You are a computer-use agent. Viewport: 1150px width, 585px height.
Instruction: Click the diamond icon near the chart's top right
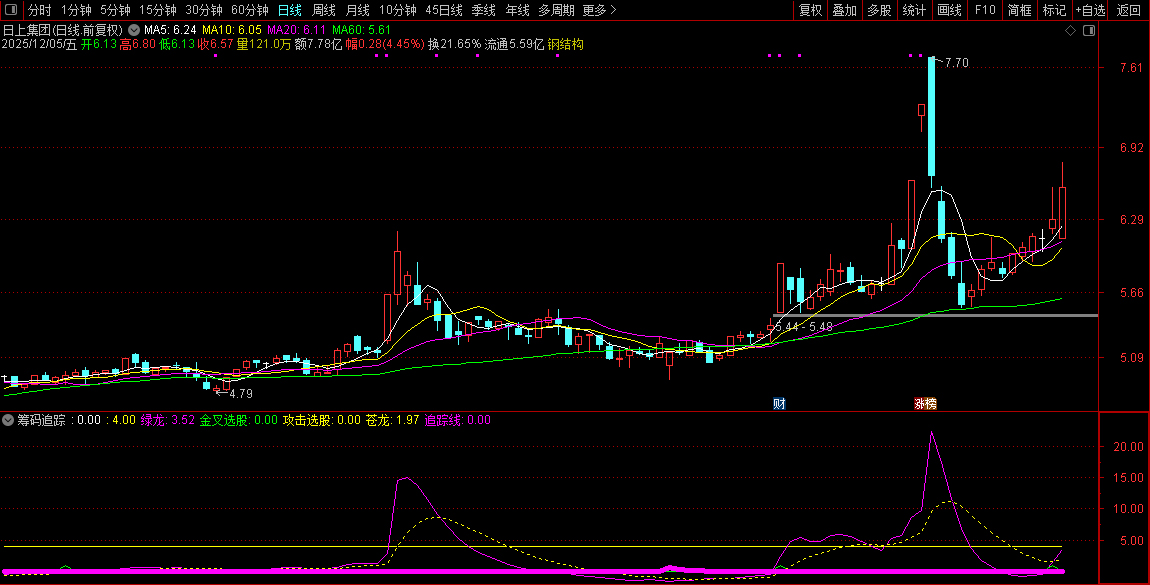(1070, 31)
